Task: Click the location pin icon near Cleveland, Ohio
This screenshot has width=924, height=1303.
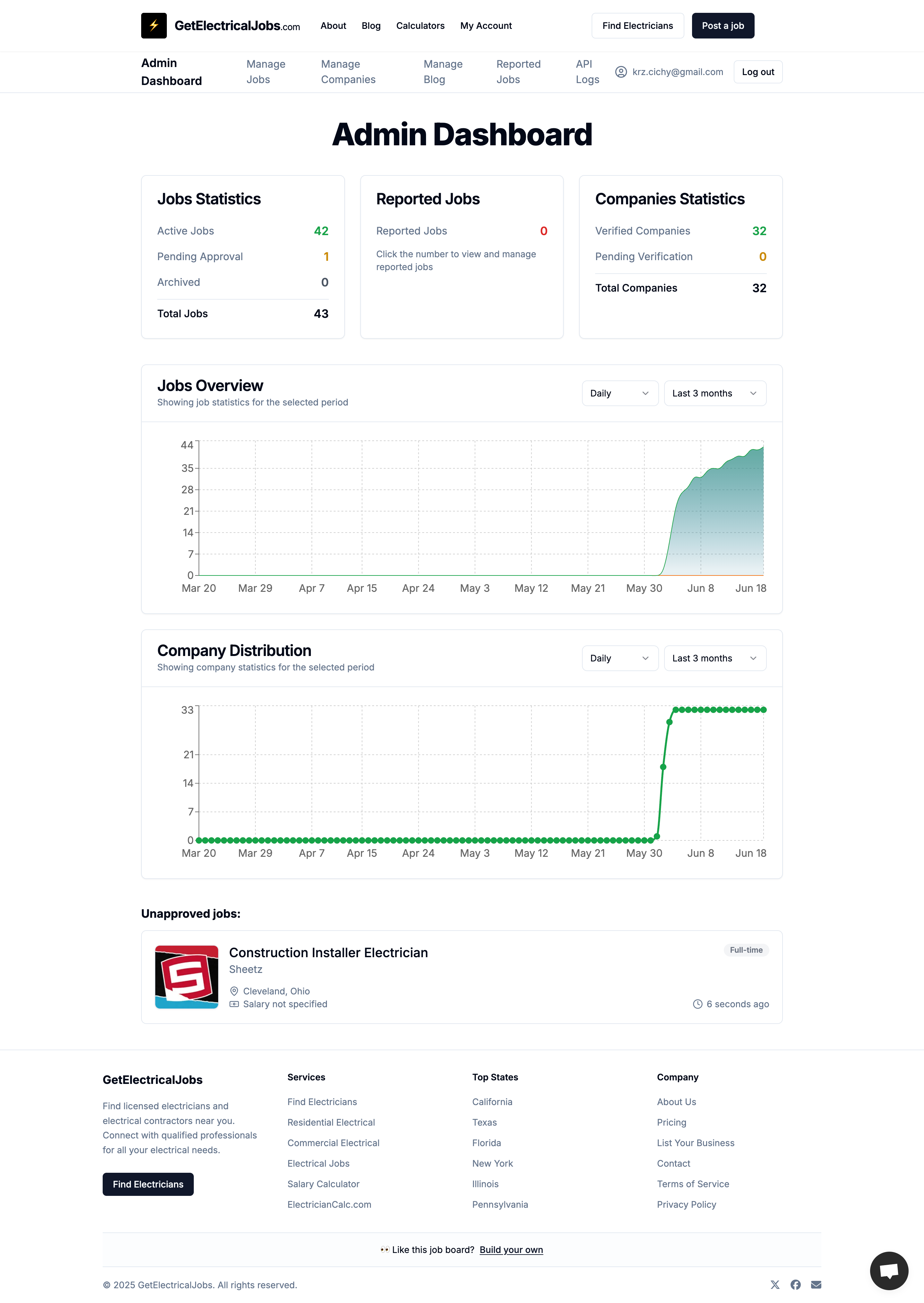Action: (x=234, y=991)
